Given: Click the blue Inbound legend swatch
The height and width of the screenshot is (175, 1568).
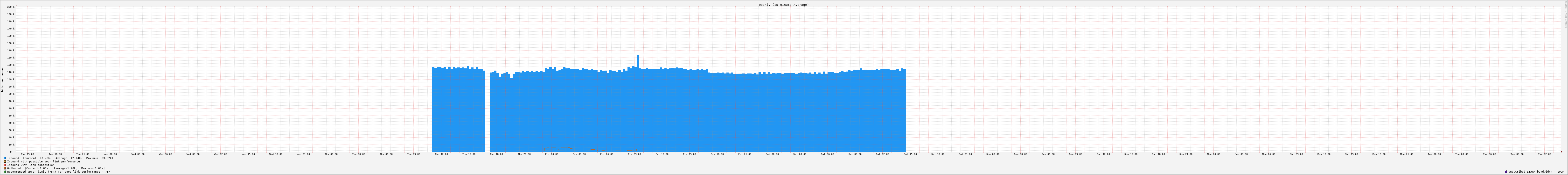Looking at the screenshot, I should (x=5, y=158).
